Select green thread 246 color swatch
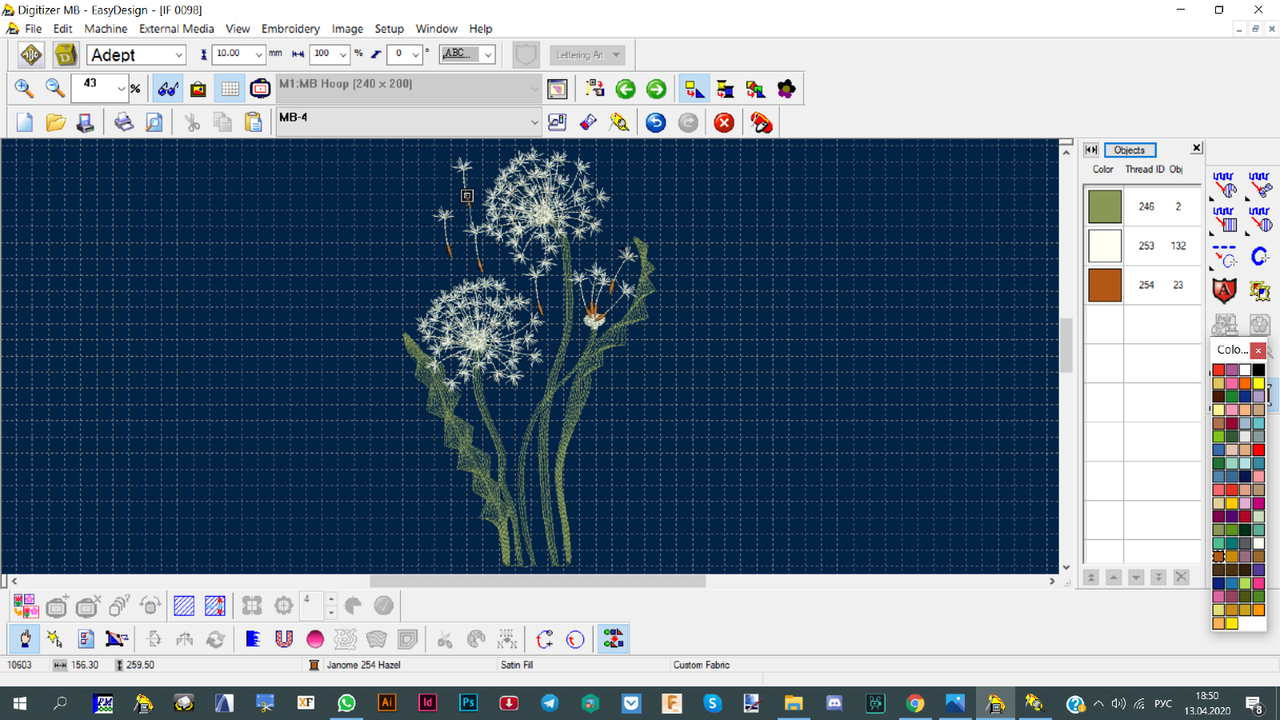This screenshot has width=1280, height=720. tap(1105, 206)
